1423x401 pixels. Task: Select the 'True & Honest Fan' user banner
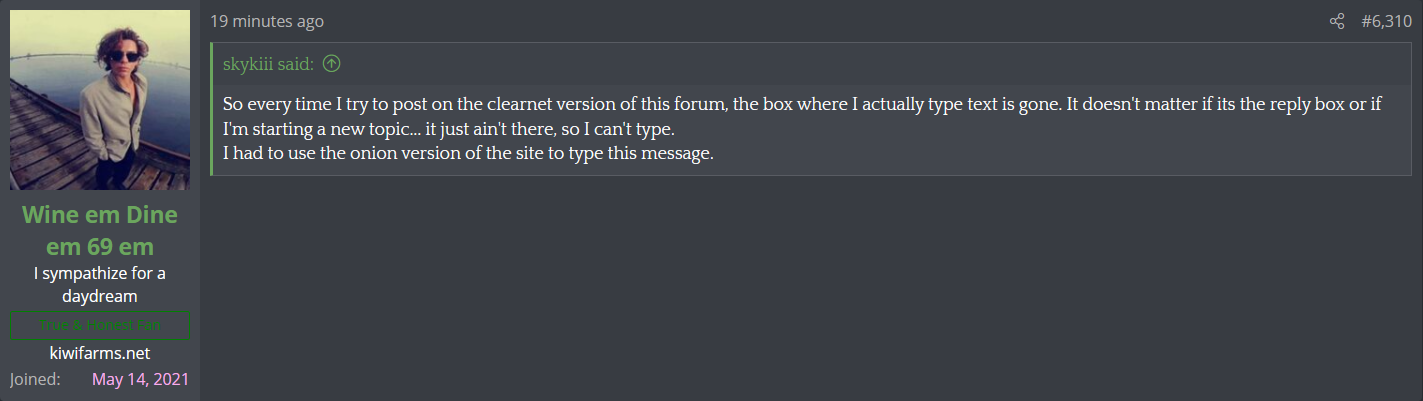point(99,325)
